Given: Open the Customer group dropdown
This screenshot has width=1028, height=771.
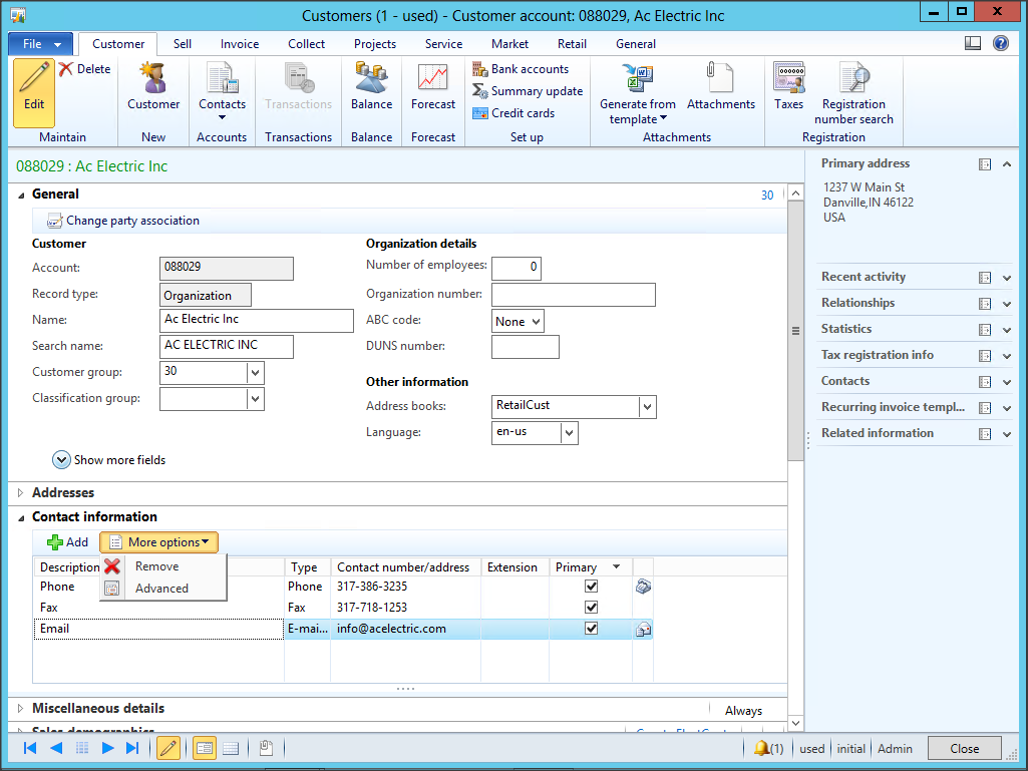Looking at the screenshot, I should [255, 373].
